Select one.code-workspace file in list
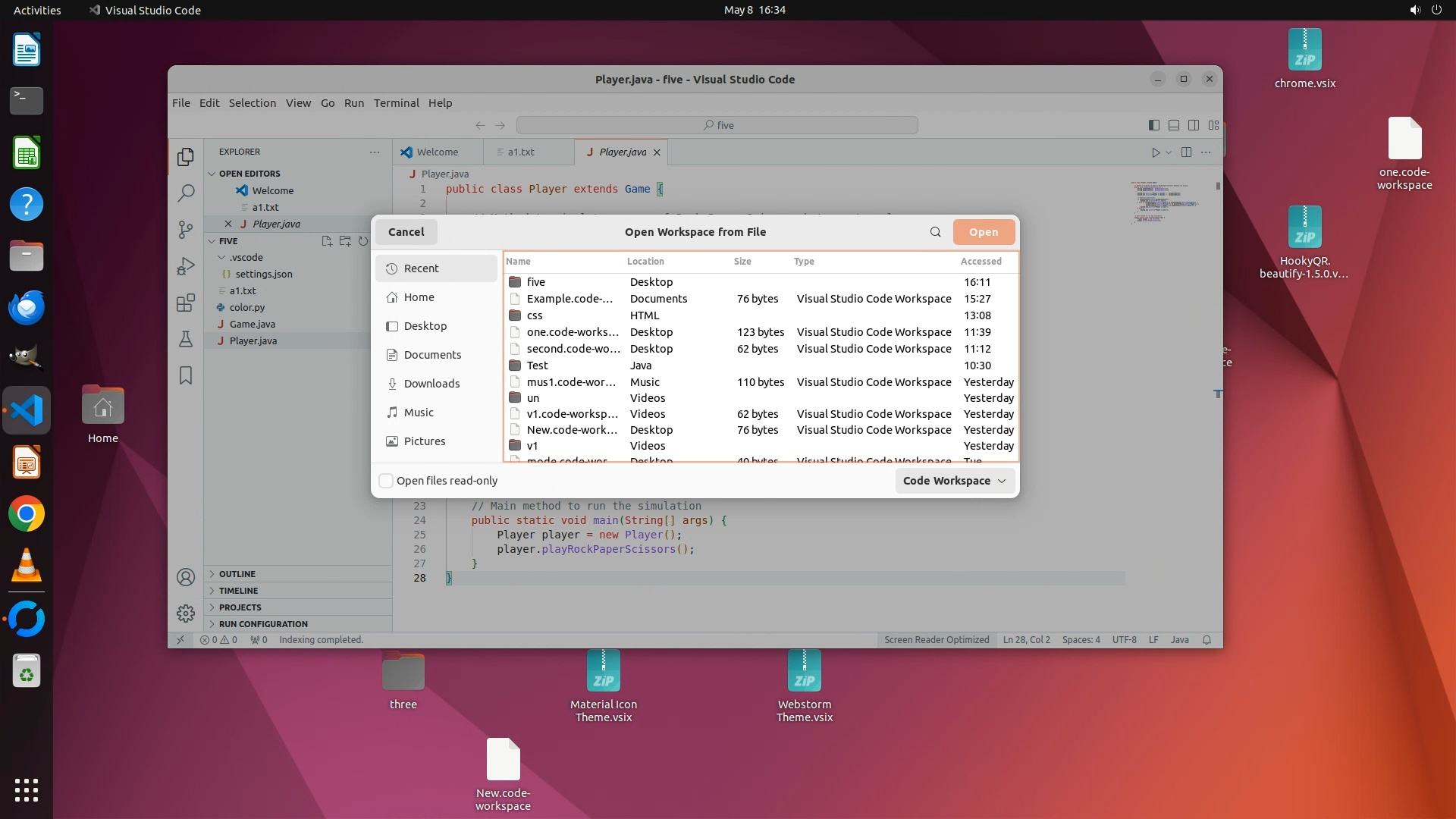Screen dimensions: 1456x819 [573, 332]
